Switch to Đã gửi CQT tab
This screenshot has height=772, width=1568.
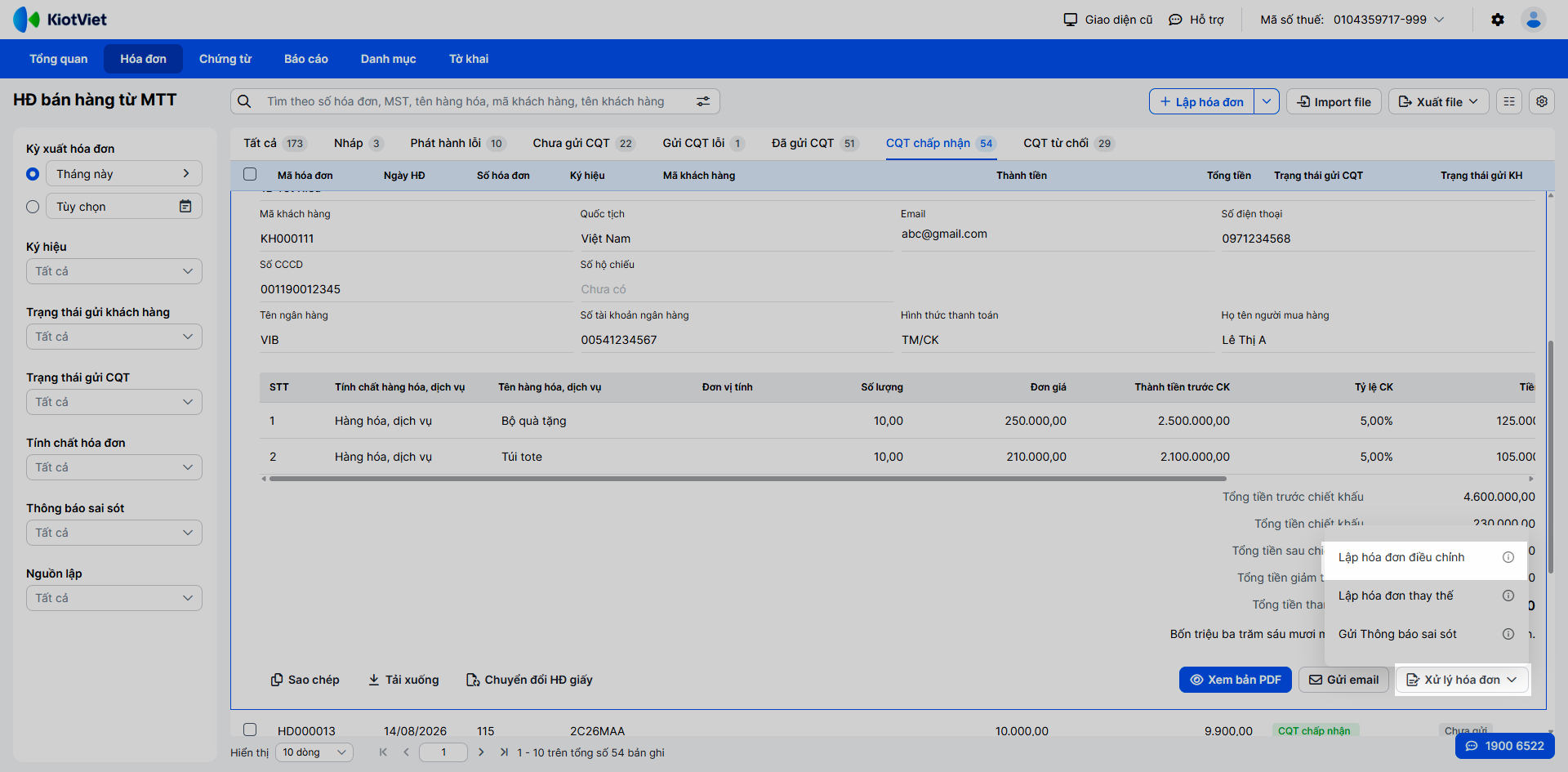coord(814,143)
